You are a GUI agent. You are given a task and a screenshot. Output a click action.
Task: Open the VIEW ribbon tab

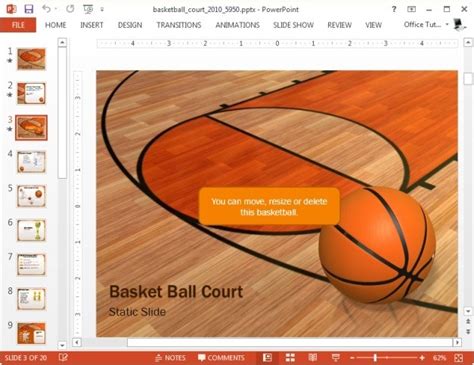373,25
